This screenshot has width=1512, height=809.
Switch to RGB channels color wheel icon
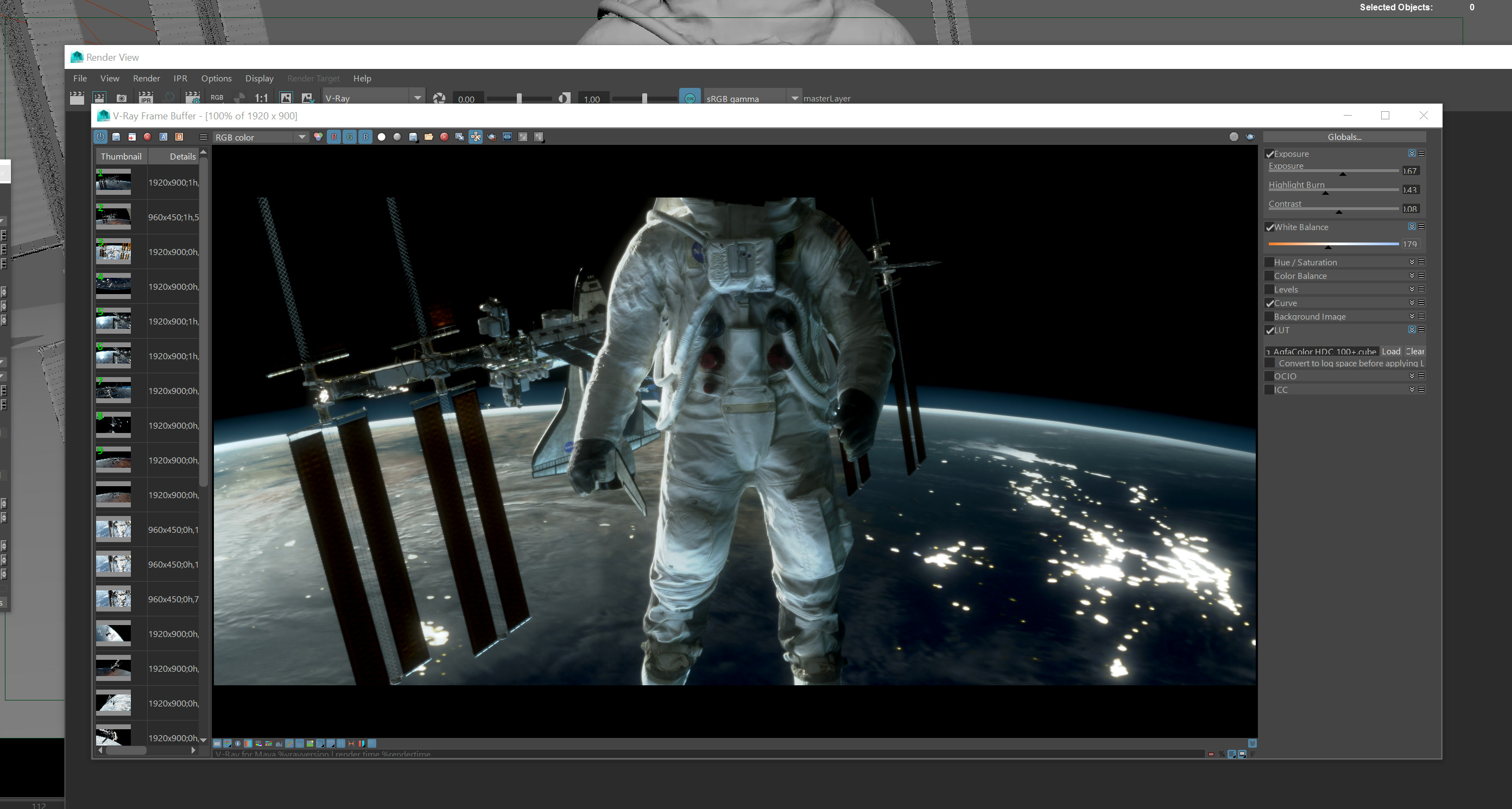(318, 137)
